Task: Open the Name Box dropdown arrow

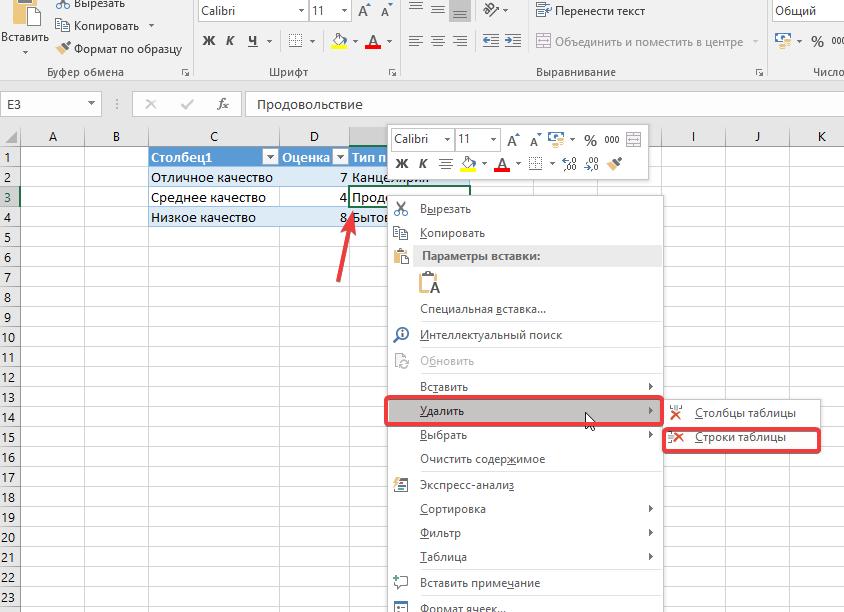Action: [92, 103]
